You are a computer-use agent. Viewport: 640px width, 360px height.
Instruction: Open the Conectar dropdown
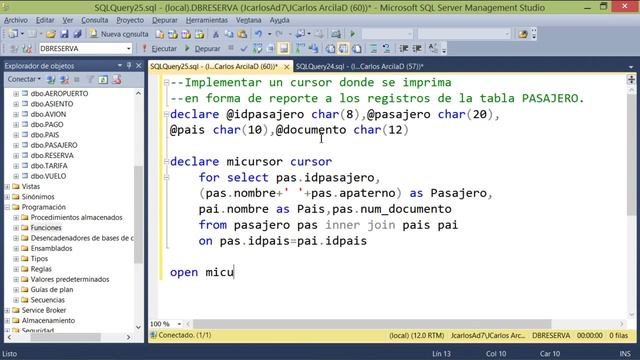24,79
